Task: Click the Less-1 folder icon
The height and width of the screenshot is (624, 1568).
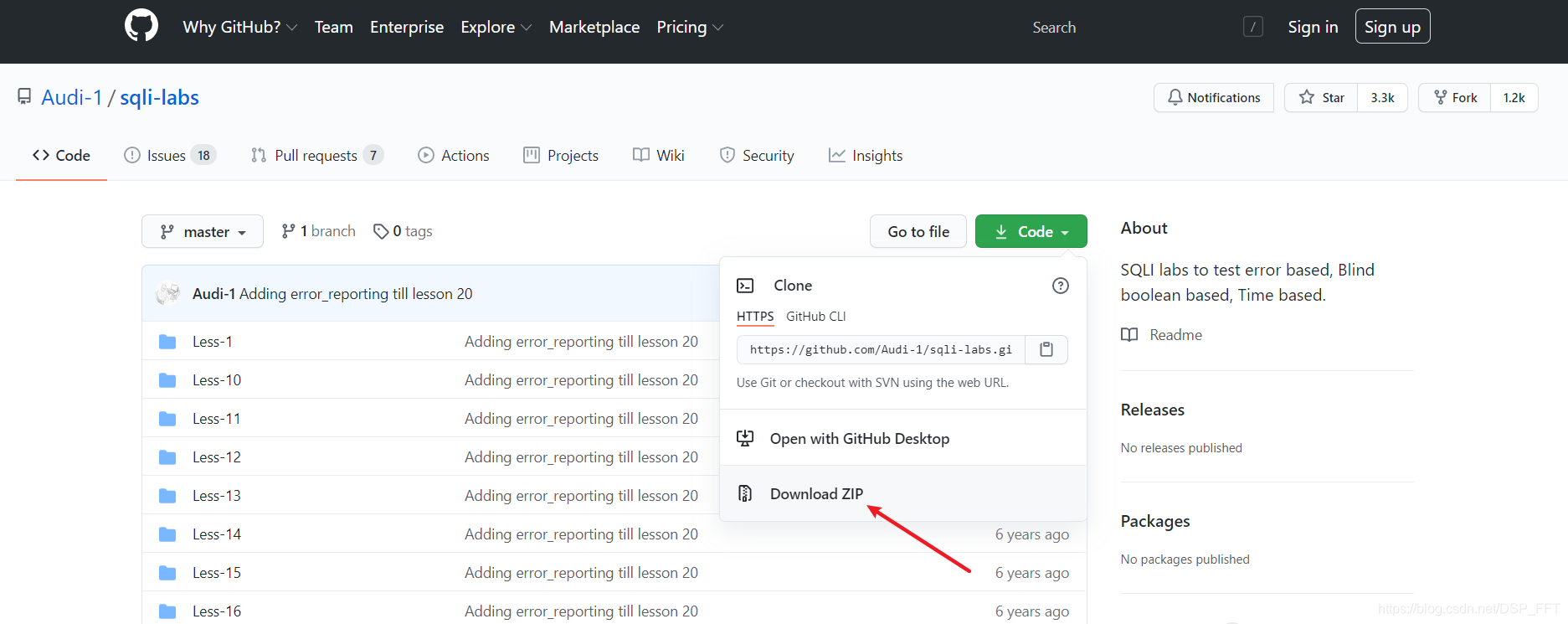Action: click(x=167, y=342)
